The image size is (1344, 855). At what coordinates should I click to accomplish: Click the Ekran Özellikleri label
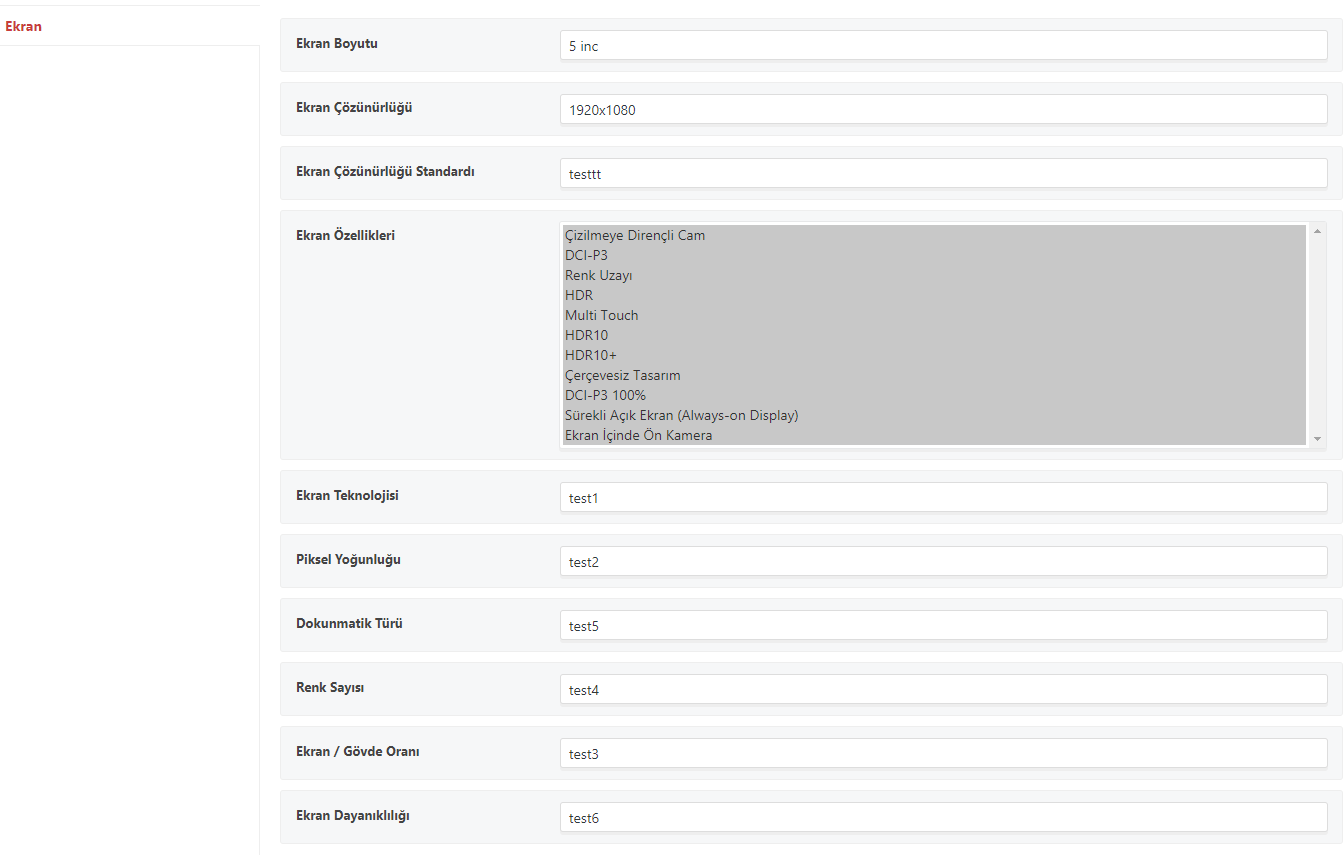coord(345,236)
